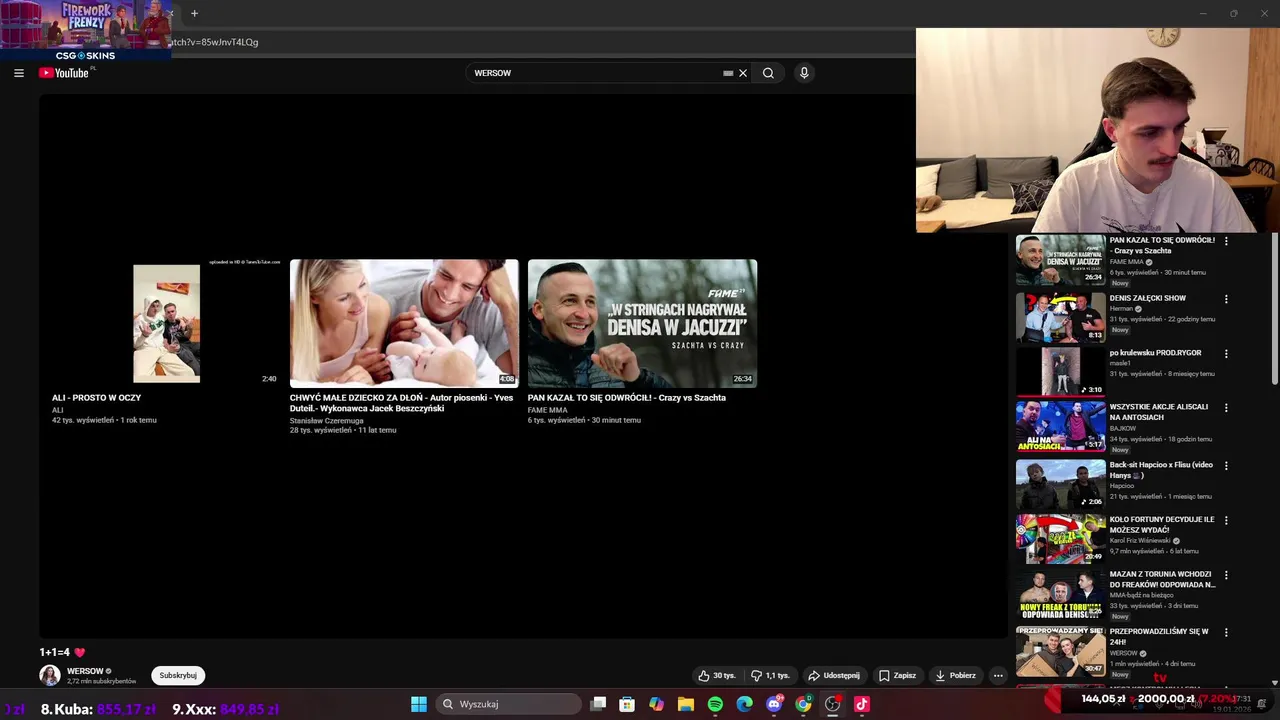Viewport: 1280px width, 720px height.
Task: Open options for sidebar PAN KAZAŁ video
Action: click(1226, 241)
